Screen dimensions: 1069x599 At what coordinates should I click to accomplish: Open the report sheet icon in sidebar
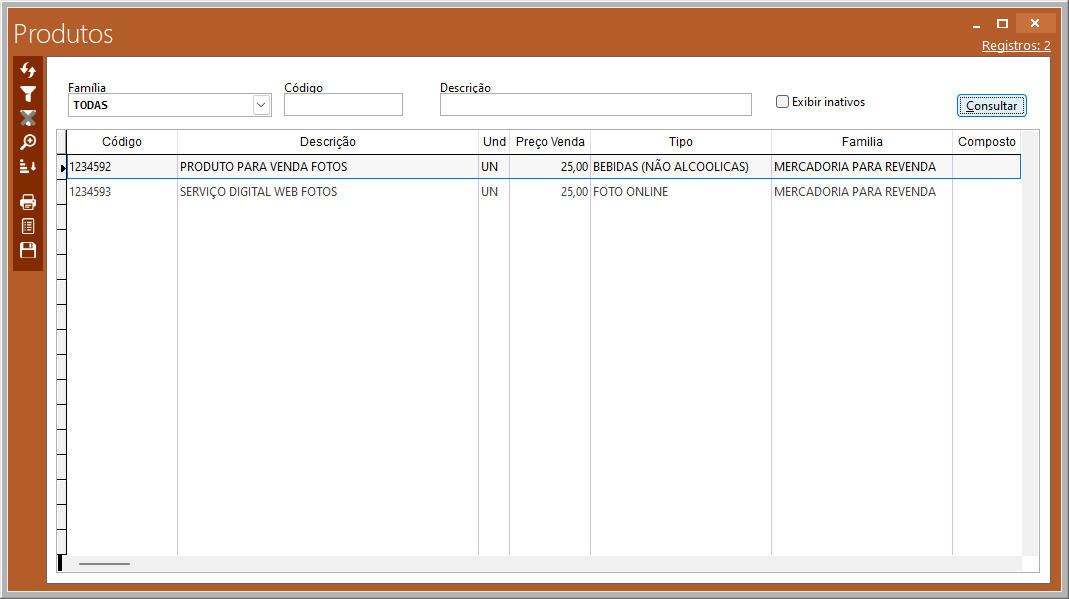click(28, 226)
